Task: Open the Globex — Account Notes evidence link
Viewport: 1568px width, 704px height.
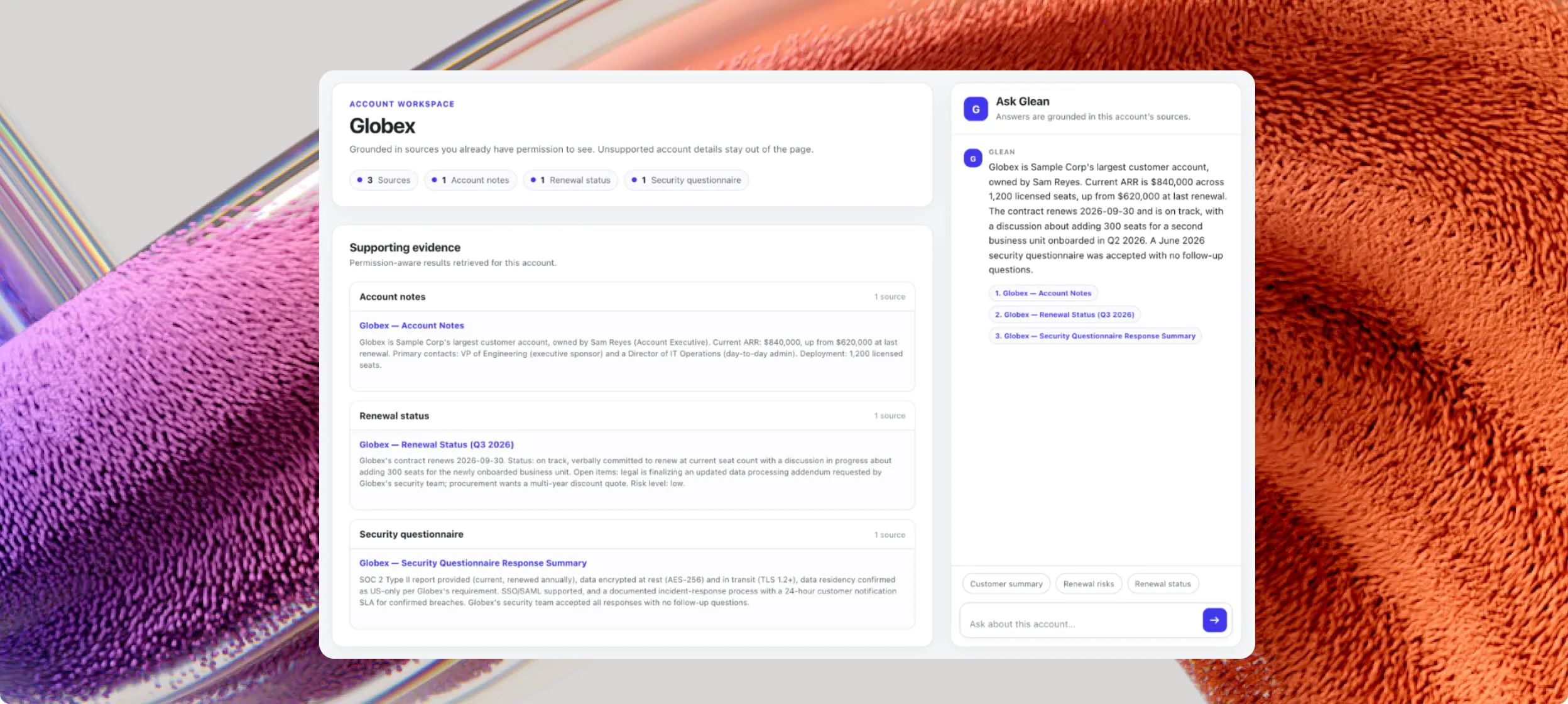Action: pyautogui.click(x=411, y=326)
